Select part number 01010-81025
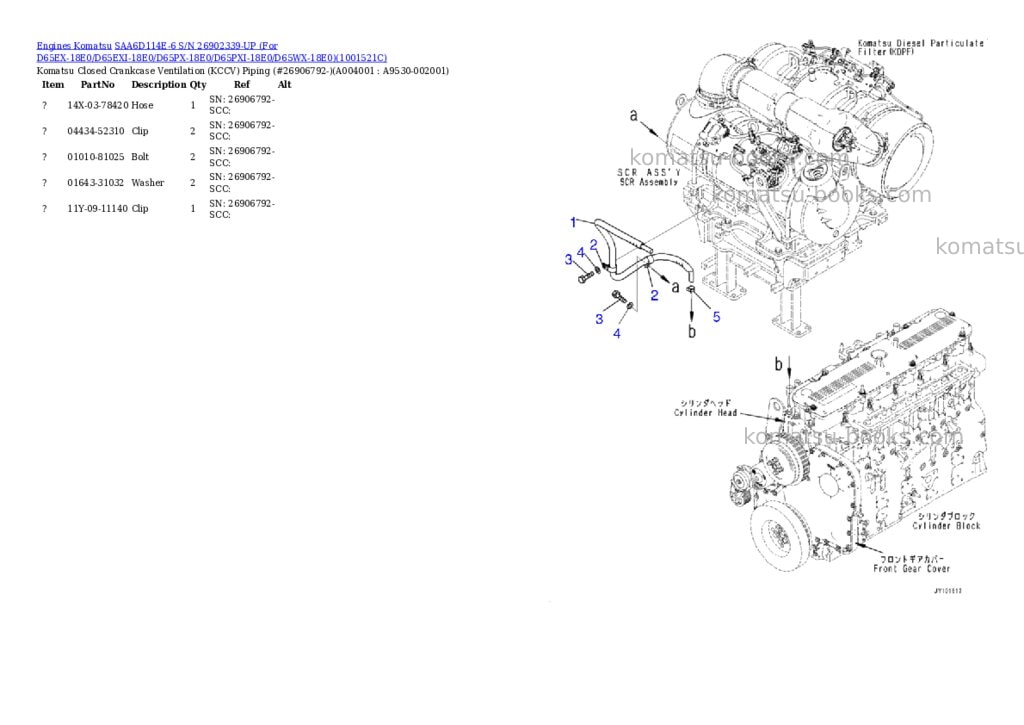 click(x=96, y=157)
